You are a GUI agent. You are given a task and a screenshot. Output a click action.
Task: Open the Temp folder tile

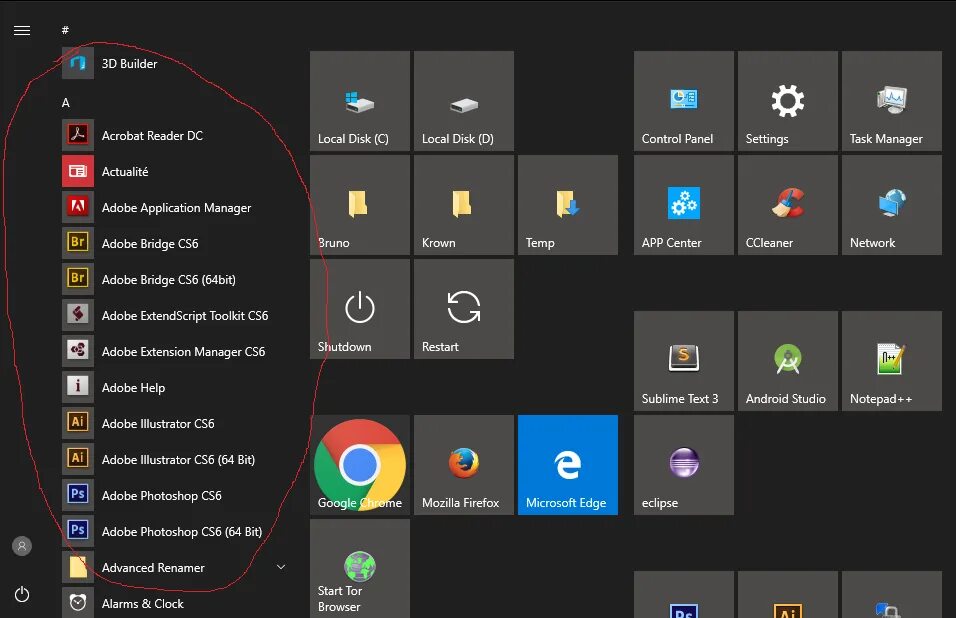coord(568,205)
